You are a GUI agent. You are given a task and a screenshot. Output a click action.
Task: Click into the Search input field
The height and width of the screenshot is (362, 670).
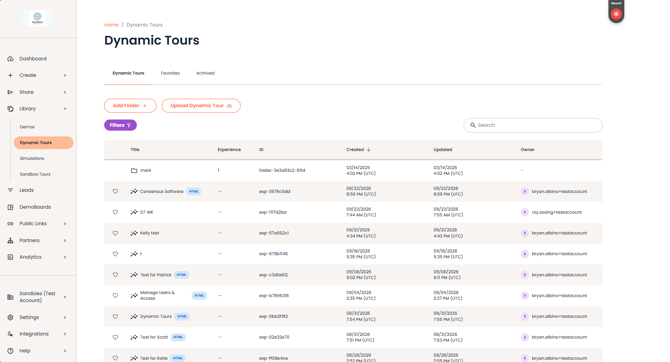(x=533, y=125)
